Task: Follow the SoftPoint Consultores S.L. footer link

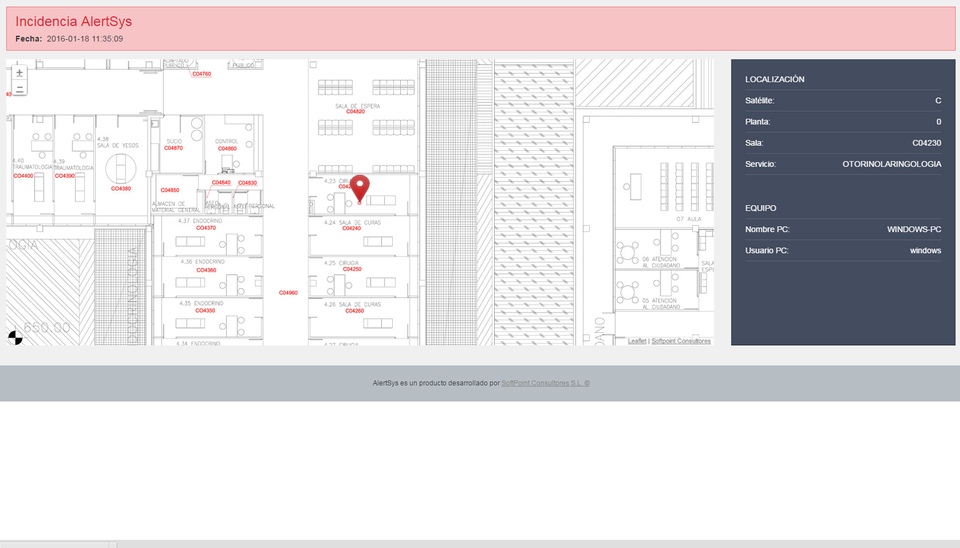Action: (545, 383)
